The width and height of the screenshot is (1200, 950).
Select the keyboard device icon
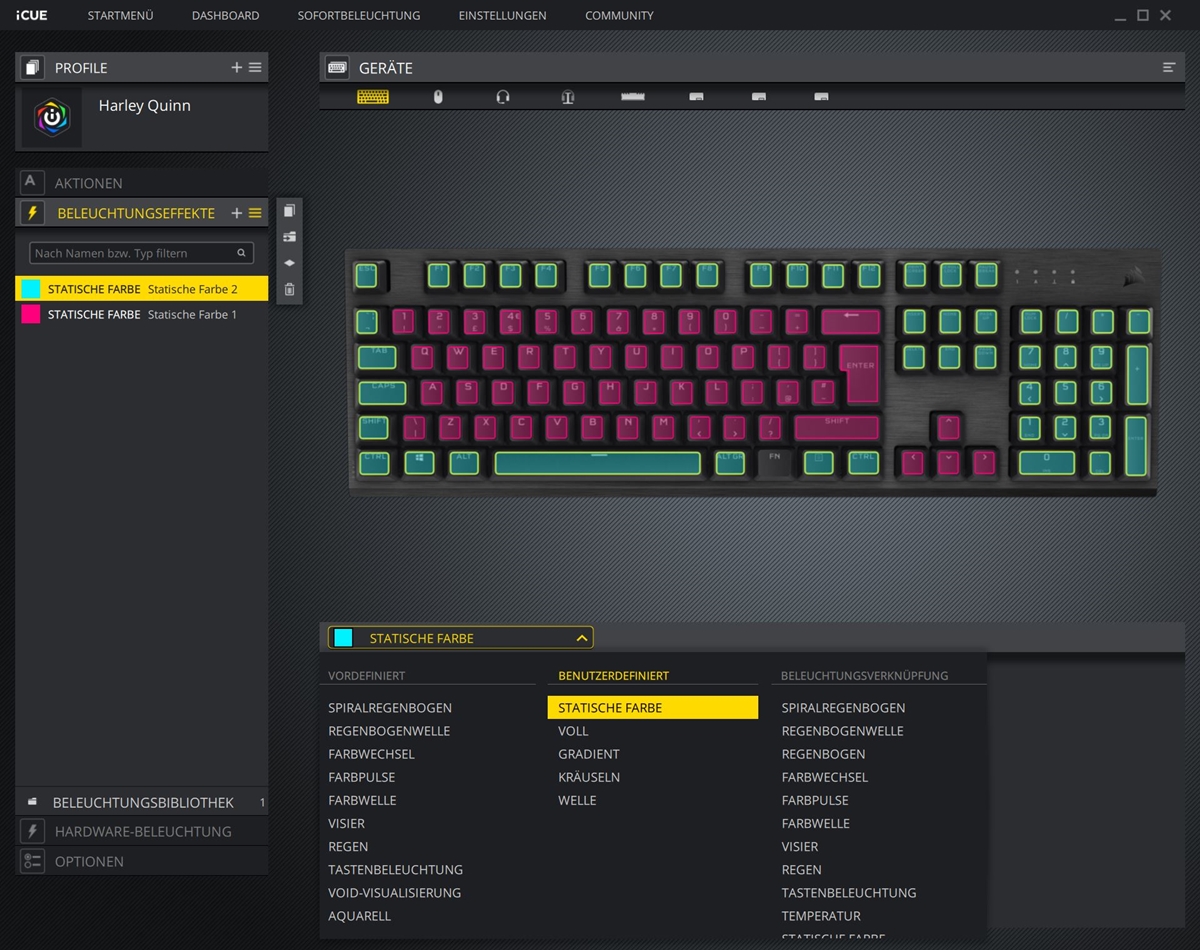click(x=373, y=97)
